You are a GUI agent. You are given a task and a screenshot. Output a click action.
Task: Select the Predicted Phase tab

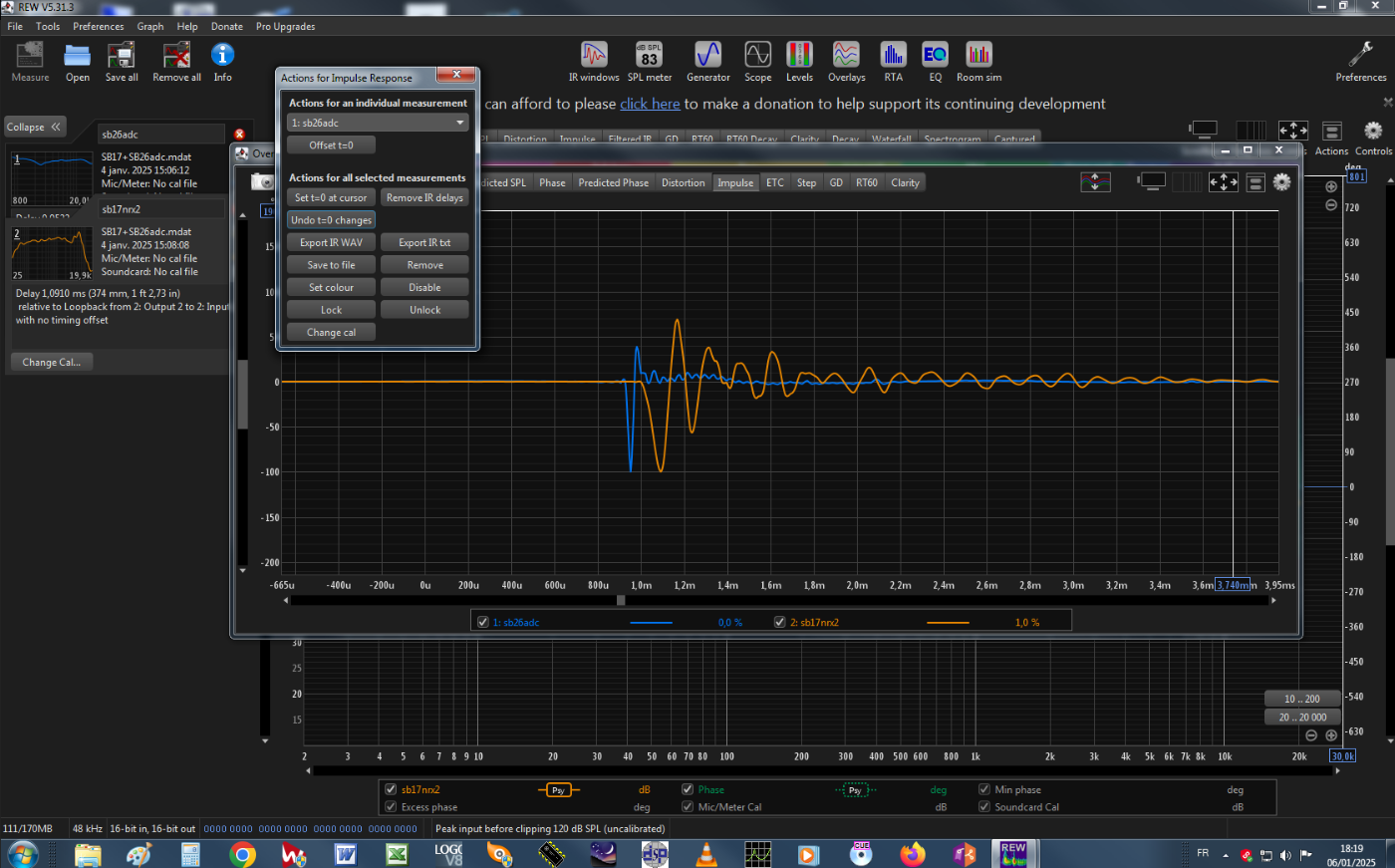(613, 182)
